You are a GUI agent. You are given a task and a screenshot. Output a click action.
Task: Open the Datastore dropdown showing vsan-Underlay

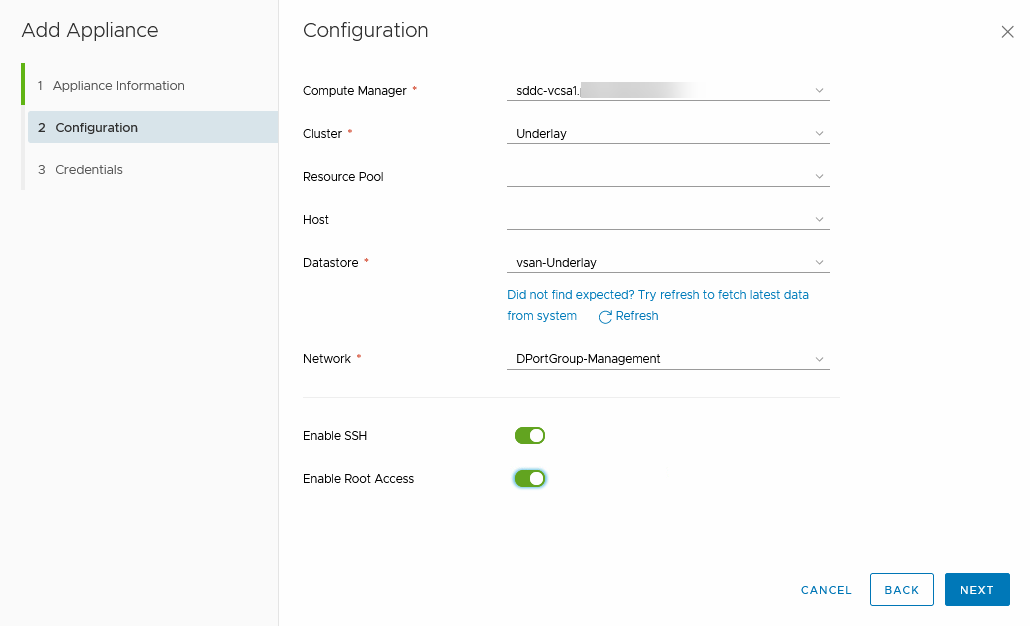coord(667,263)
